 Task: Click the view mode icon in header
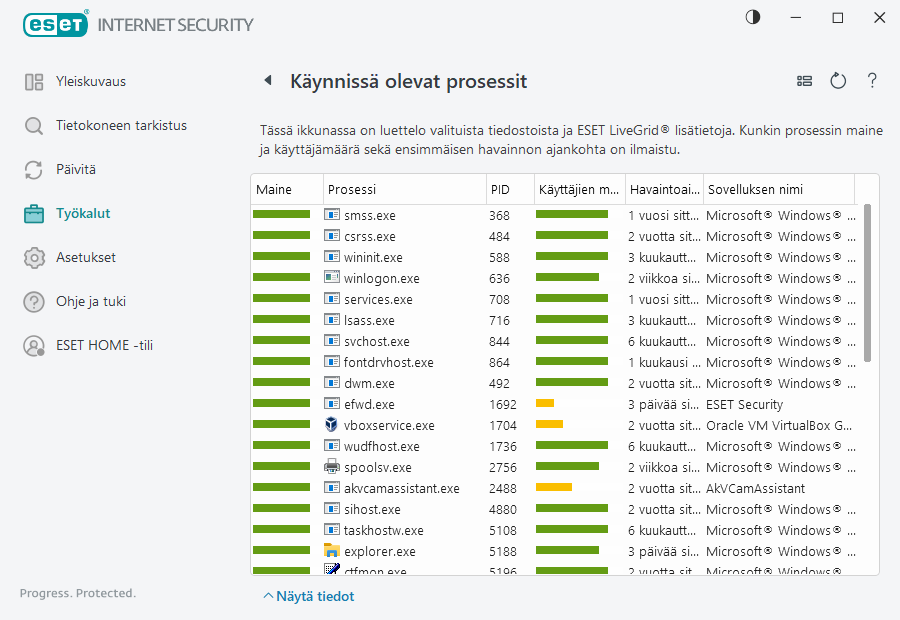(x=804, y=81)
